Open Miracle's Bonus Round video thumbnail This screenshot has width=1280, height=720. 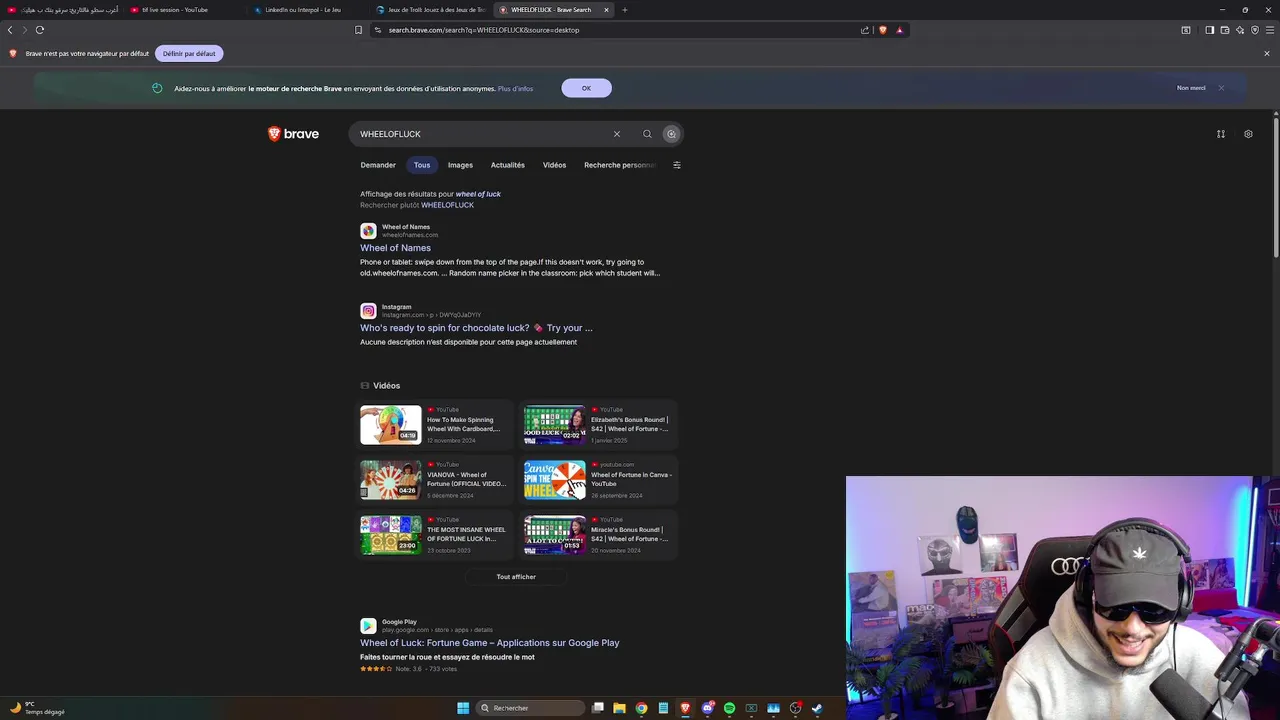(555, 535)
